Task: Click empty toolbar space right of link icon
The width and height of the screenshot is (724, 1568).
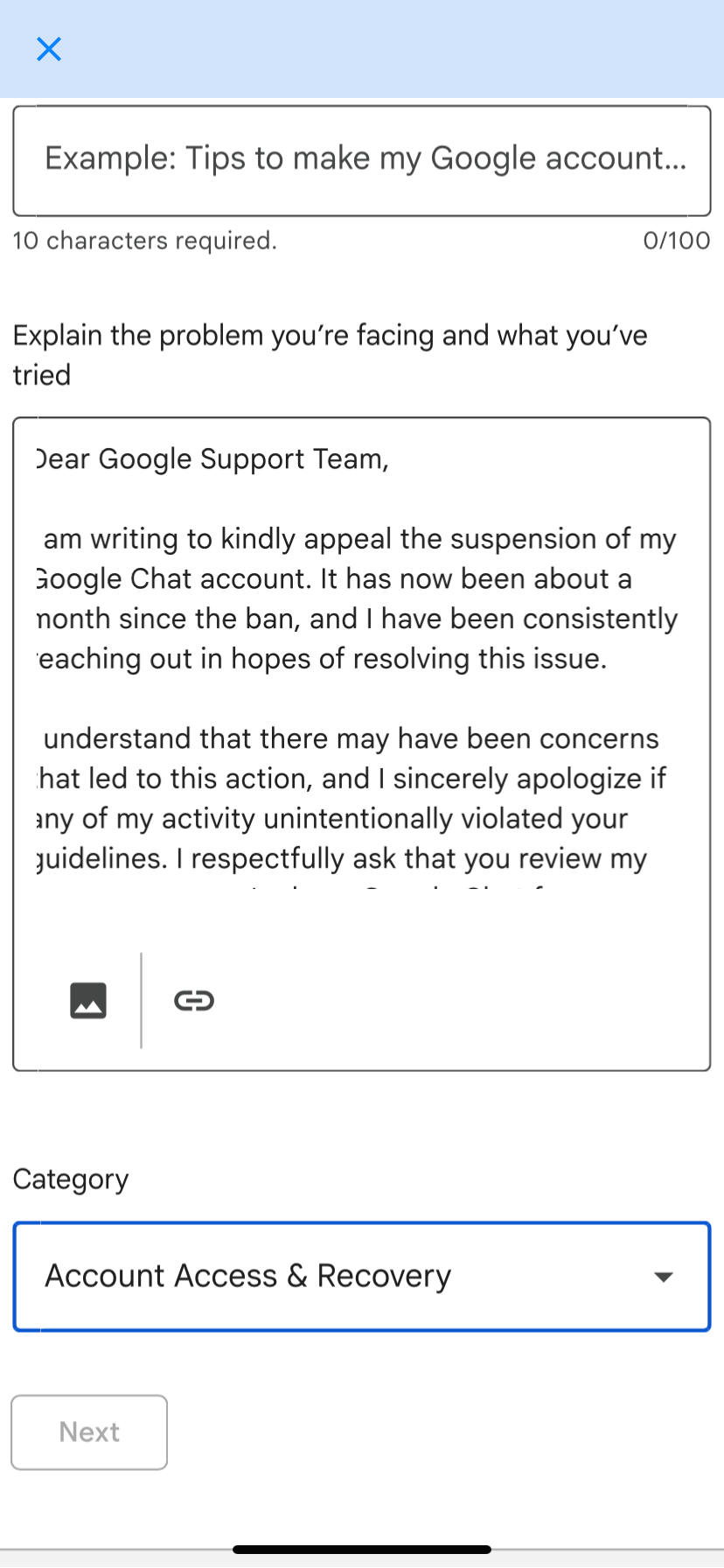Action: [x=455, y=1000]
